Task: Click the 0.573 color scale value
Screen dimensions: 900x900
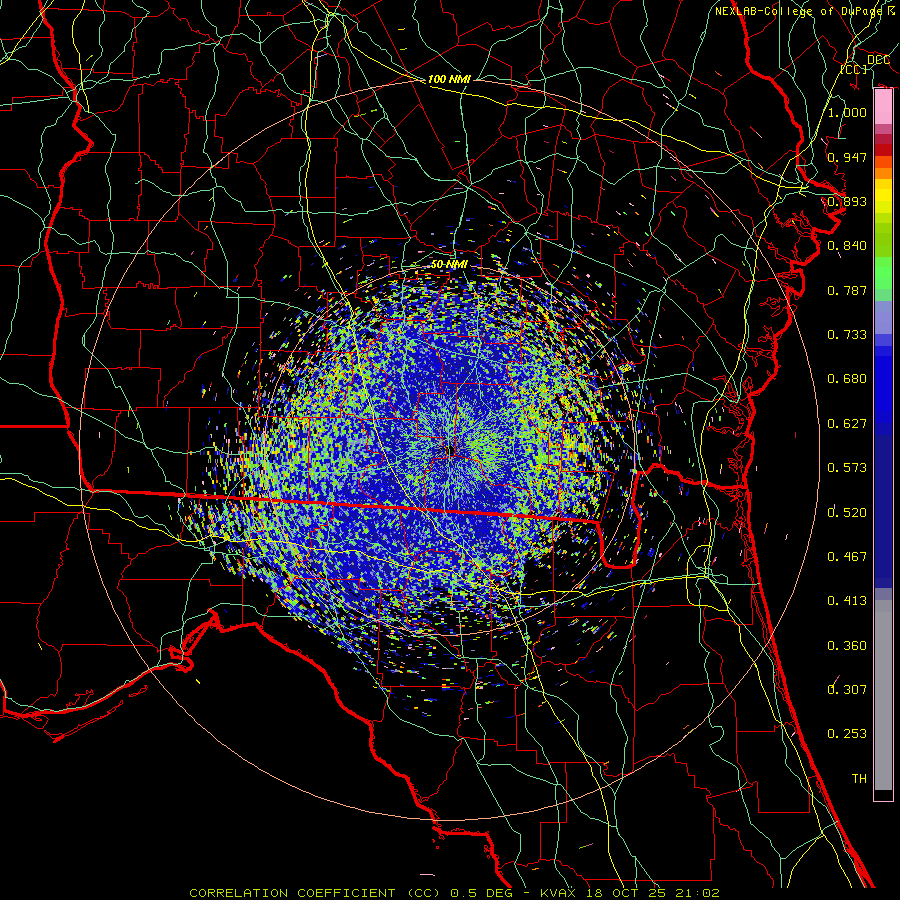Action: [847, 468]
